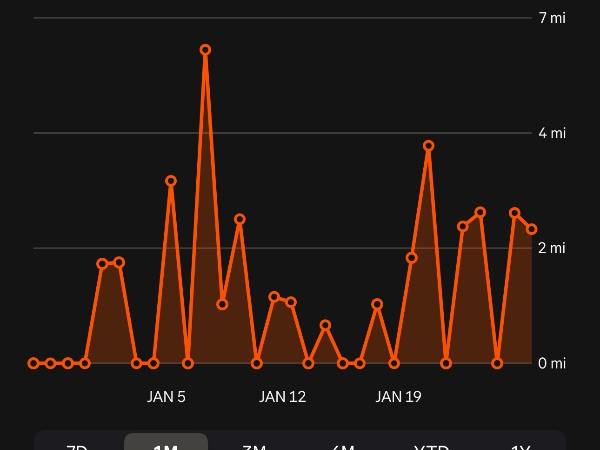Click the 0 mi axis label
The image size is (600, 450).
551,363
